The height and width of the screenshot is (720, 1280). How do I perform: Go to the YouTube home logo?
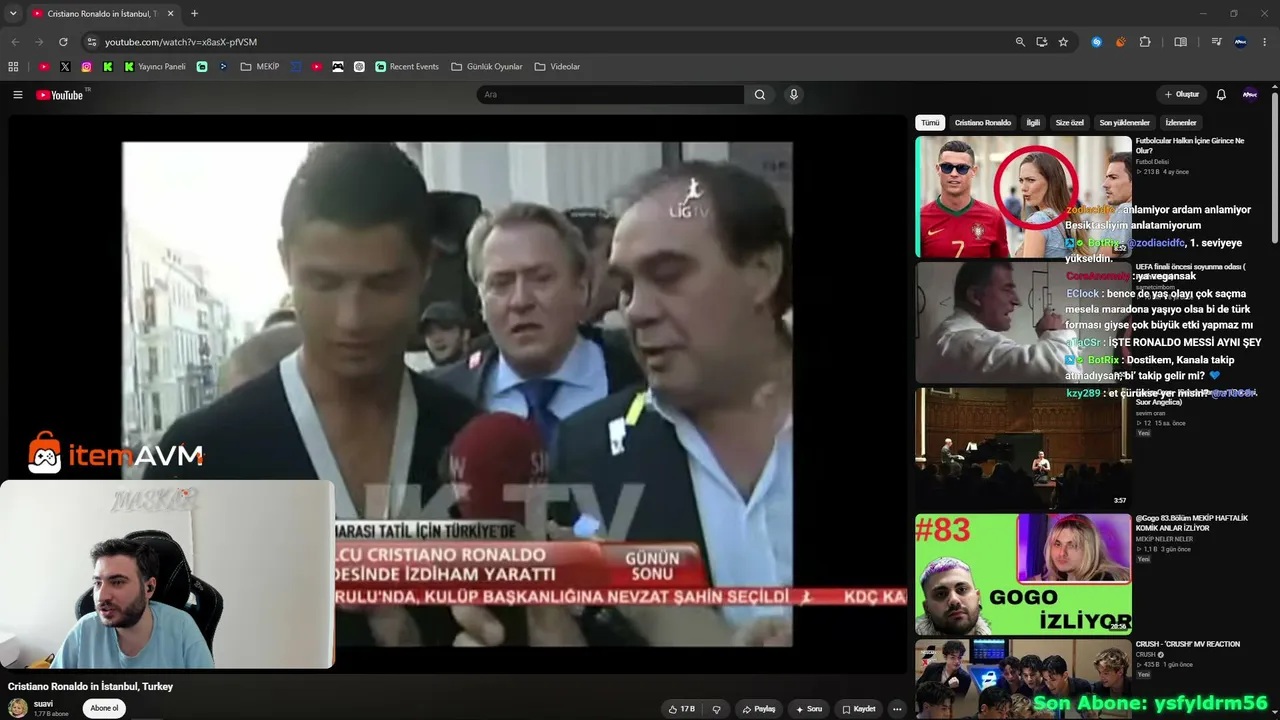[60, 95]
